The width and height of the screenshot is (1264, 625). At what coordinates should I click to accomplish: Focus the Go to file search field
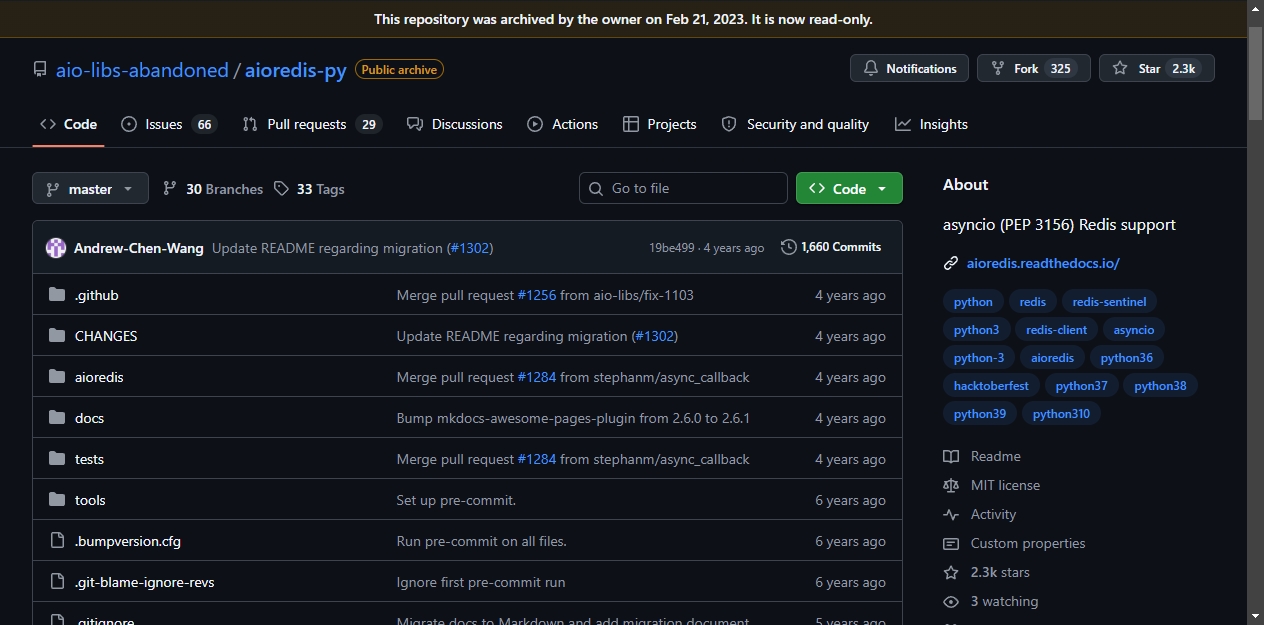pos(683,188)
